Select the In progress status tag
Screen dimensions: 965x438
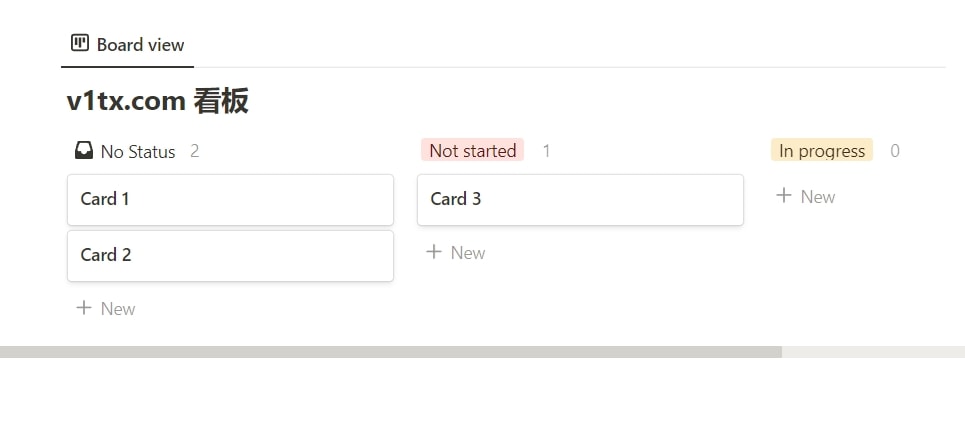coord(822,151)
